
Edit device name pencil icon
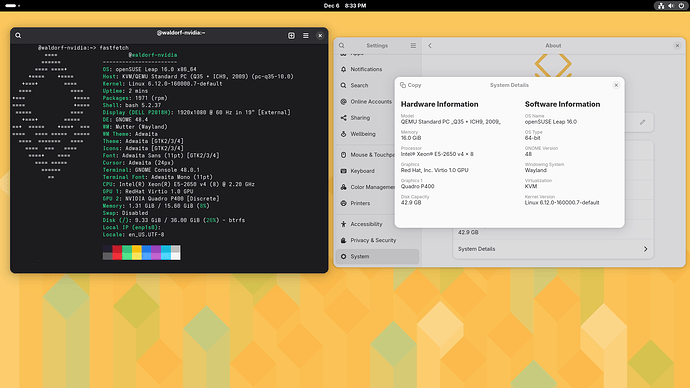click(642, 122)
